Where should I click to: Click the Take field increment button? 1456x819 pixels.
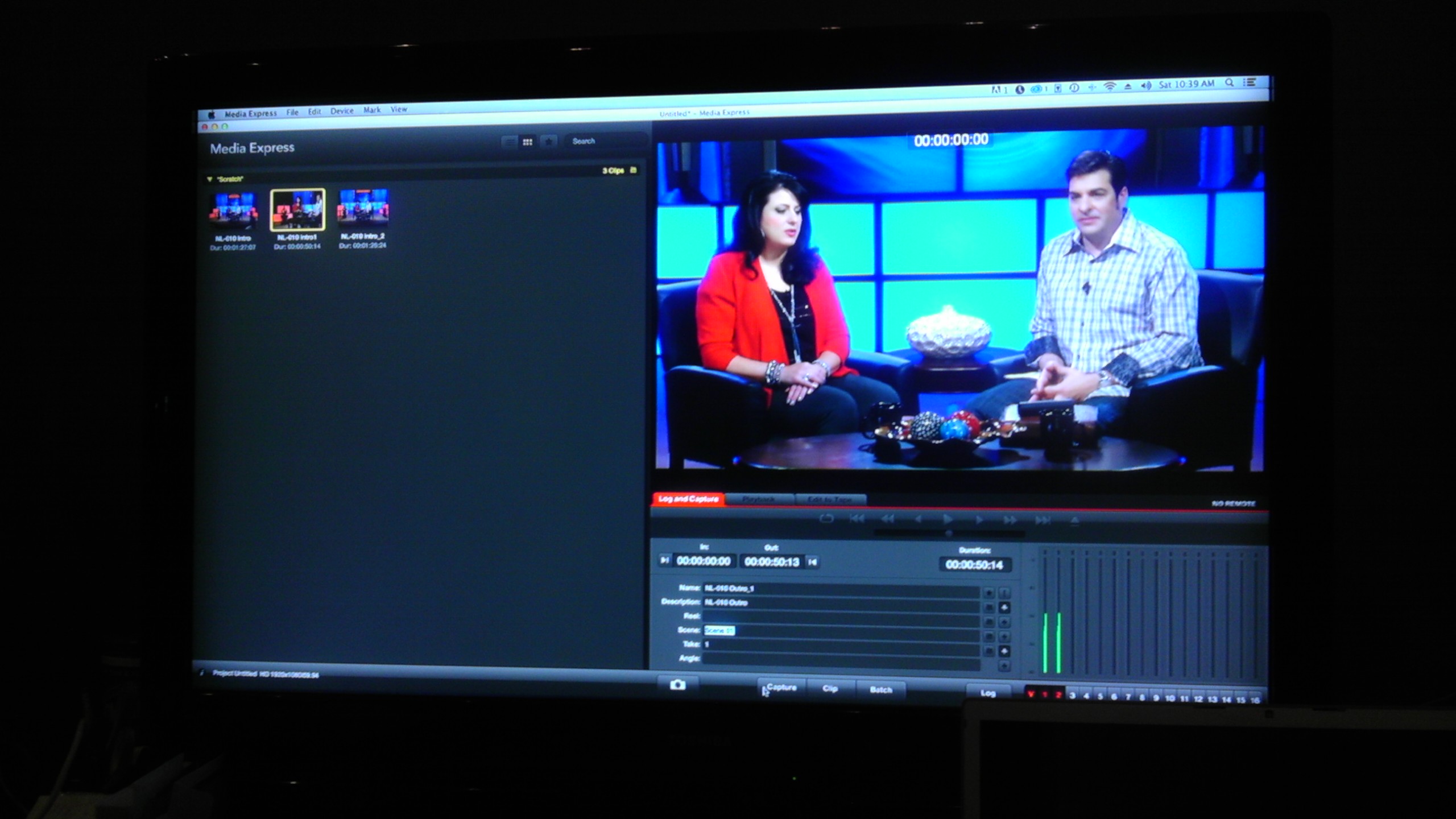pyautogui.click(x=1004, y=651)
